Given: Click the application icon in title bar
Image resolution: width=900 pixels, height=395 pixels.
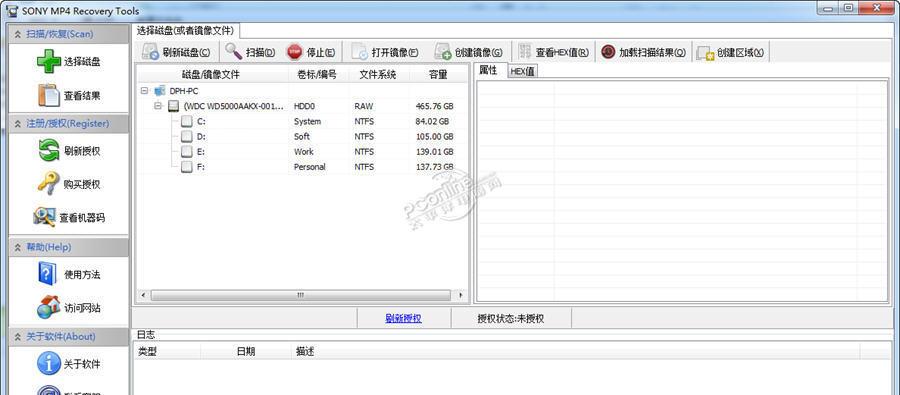Looking at the screenshot, I should pos(12,10).
